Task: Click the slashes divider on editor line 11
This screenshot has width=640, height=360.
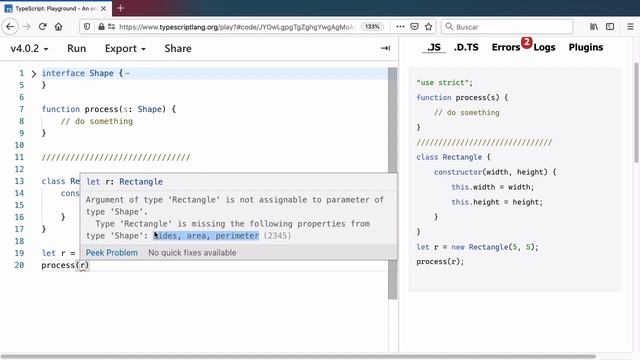Action: coord(116,157)
